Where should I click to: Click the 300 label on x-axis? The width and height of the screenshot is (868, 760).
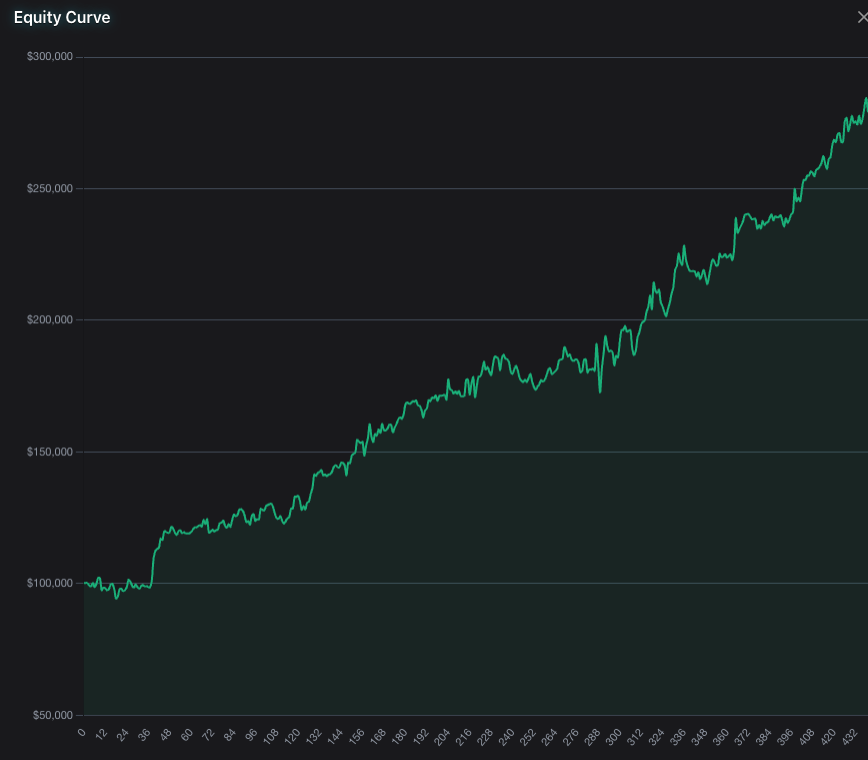[612, 735]
